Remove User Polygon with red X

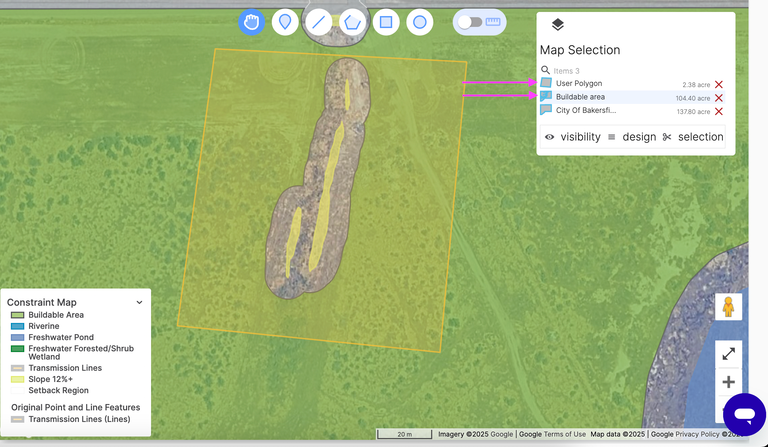pyautogui.click(x=719, y=84)
